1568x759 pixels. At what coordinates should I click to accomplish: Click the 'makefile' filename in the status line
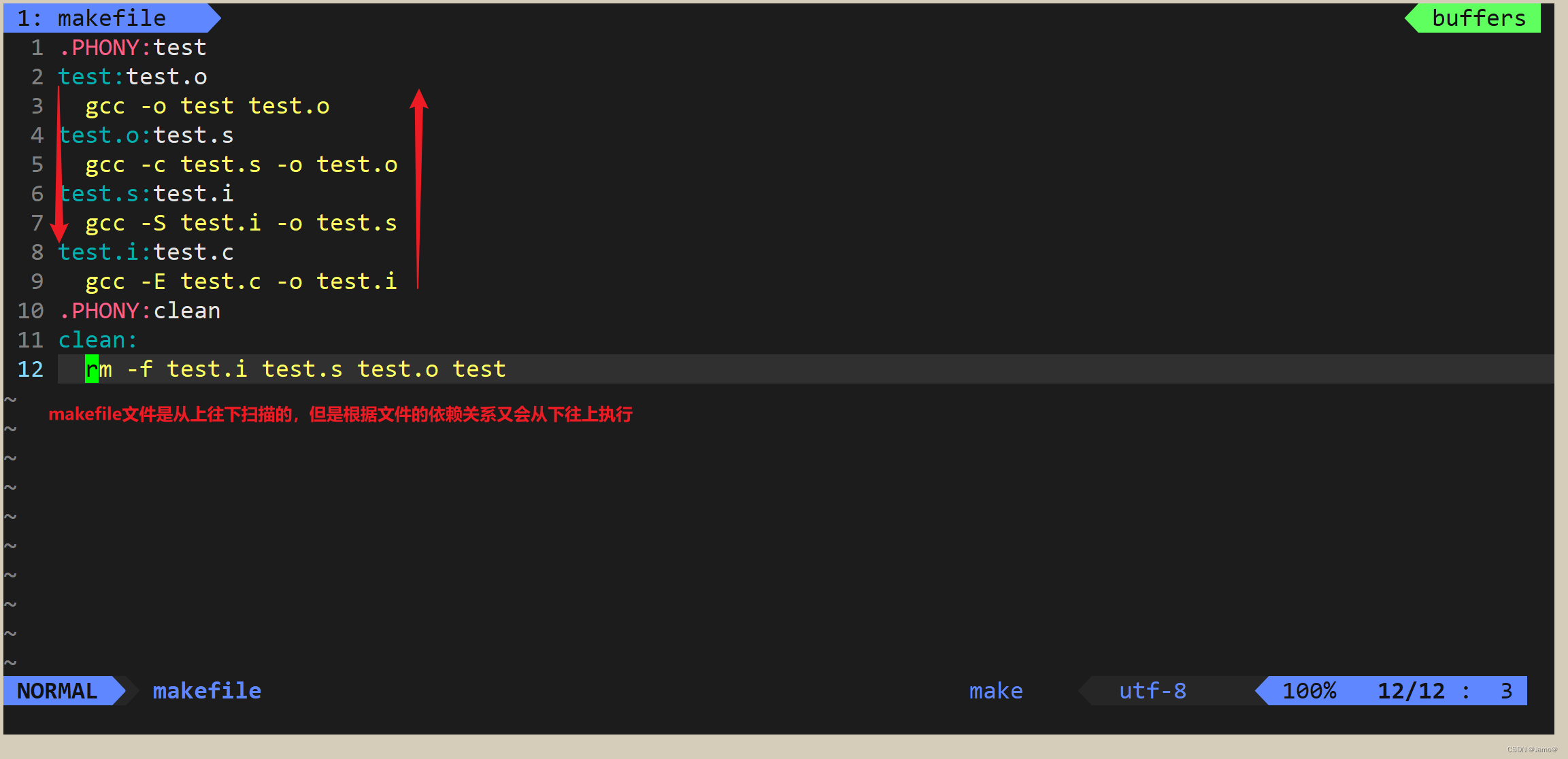207,691
